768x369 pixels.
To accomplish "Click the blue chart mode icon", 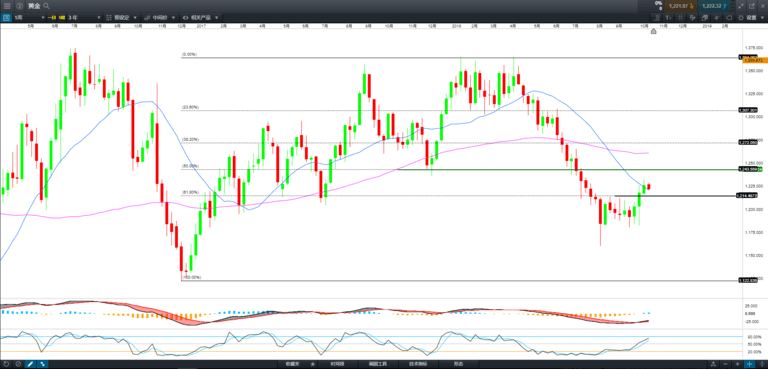I will tap(6, 18).
